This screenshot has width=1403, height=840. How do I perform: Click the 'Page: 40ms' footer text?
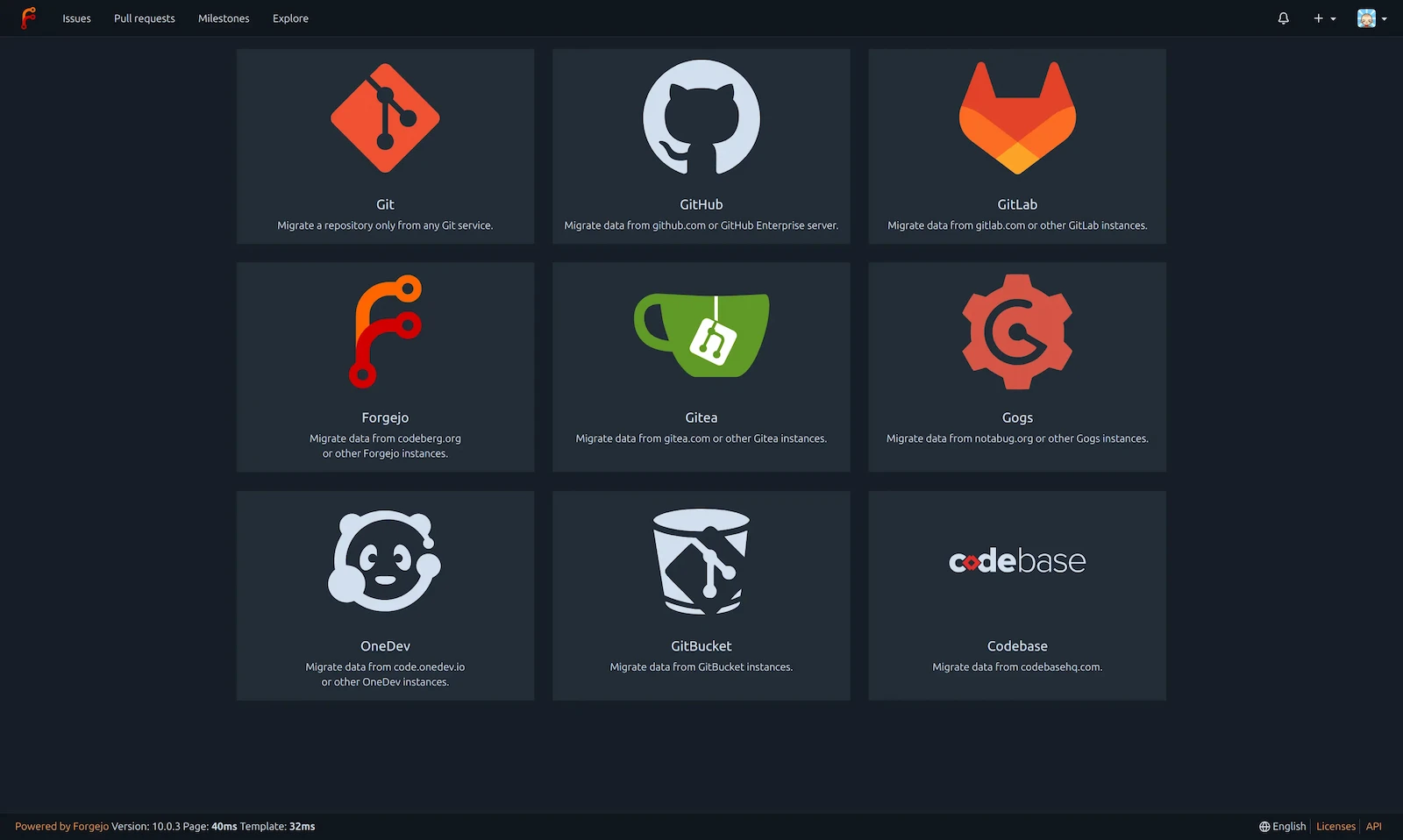pyautogui.click(x=210, y=826)
